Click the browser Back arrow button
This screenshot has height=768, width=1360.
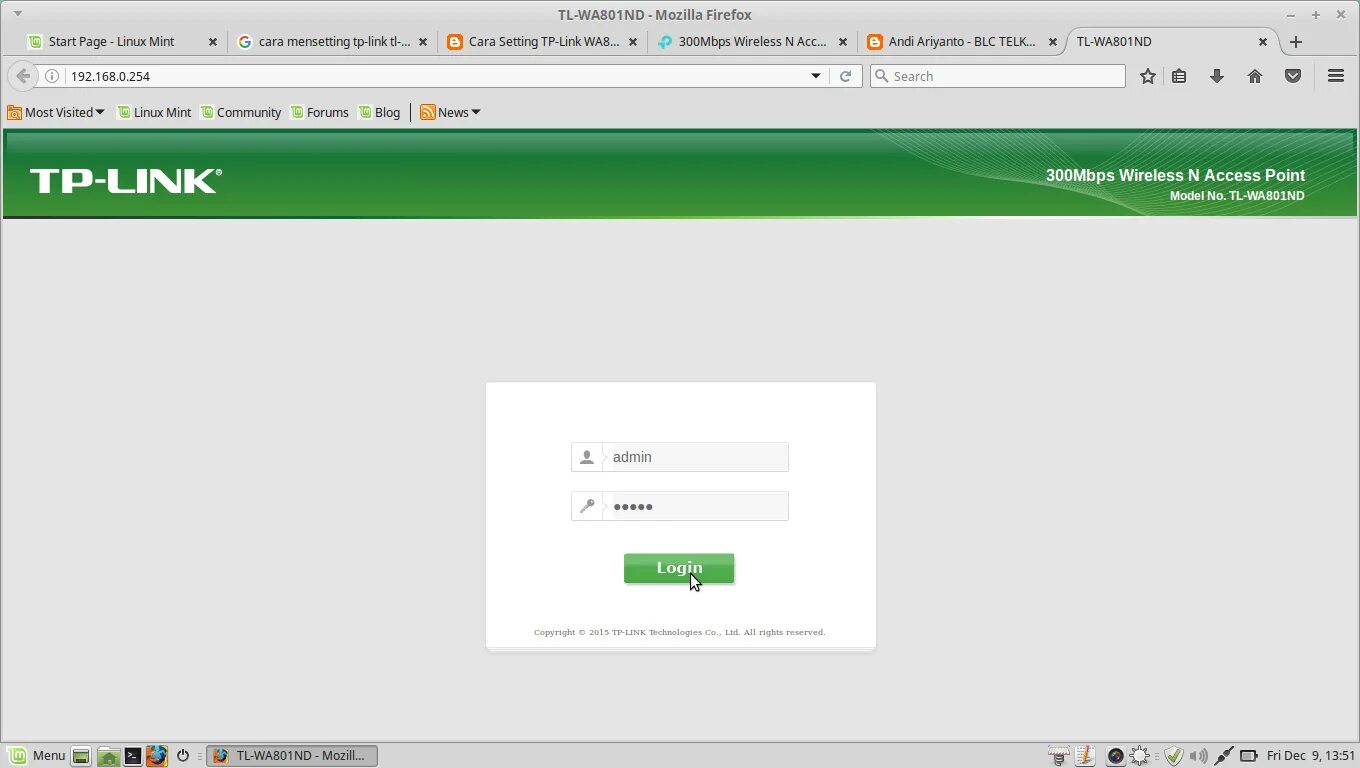pos(23,76)
